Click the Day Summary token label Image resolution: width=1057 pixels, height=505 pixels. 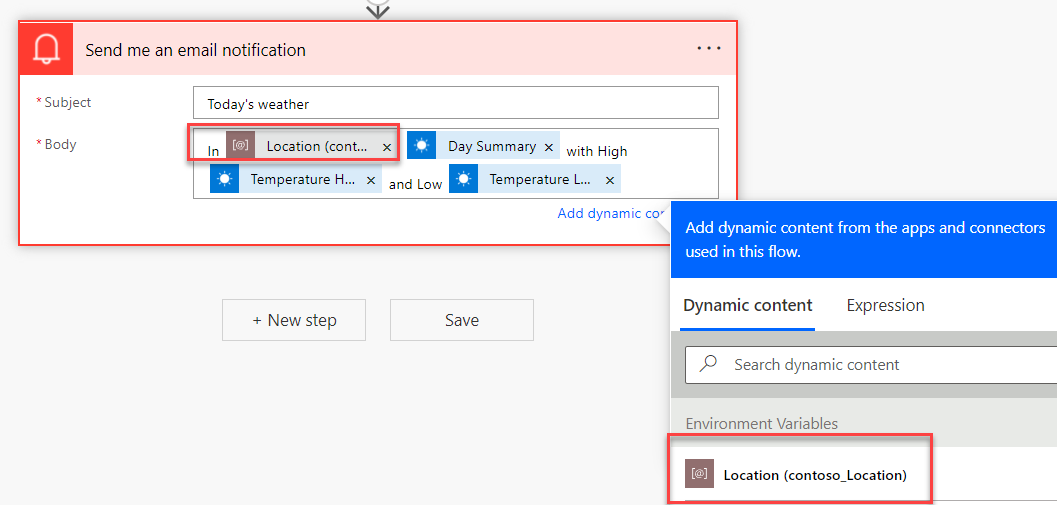click(492, 146)
